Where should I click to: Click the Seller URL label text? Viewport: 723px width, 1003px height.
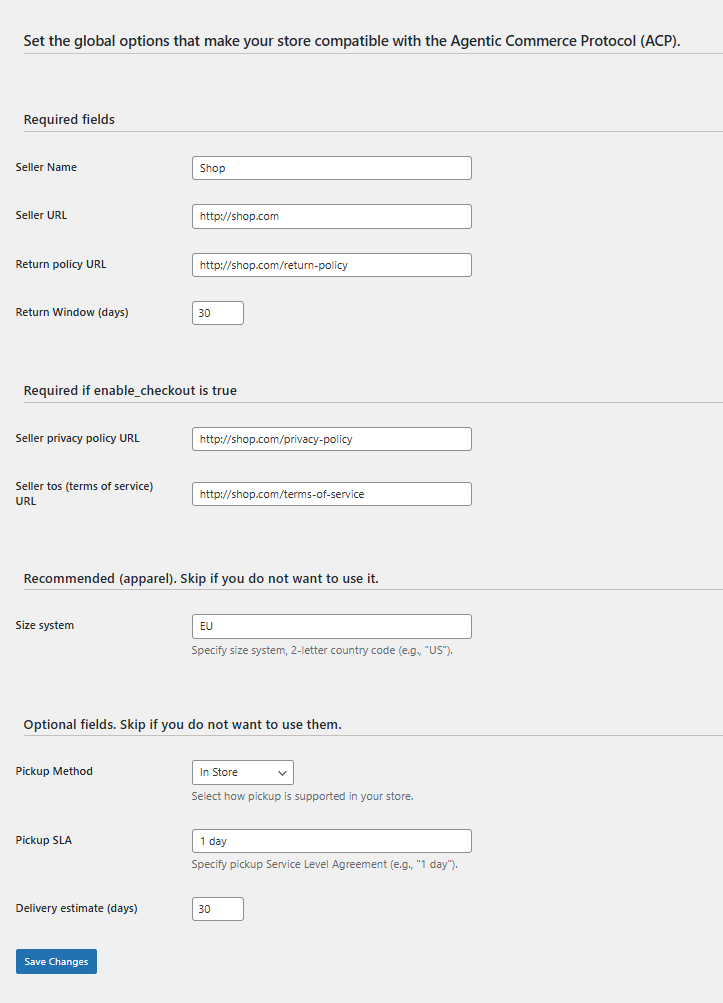[41, 215]
